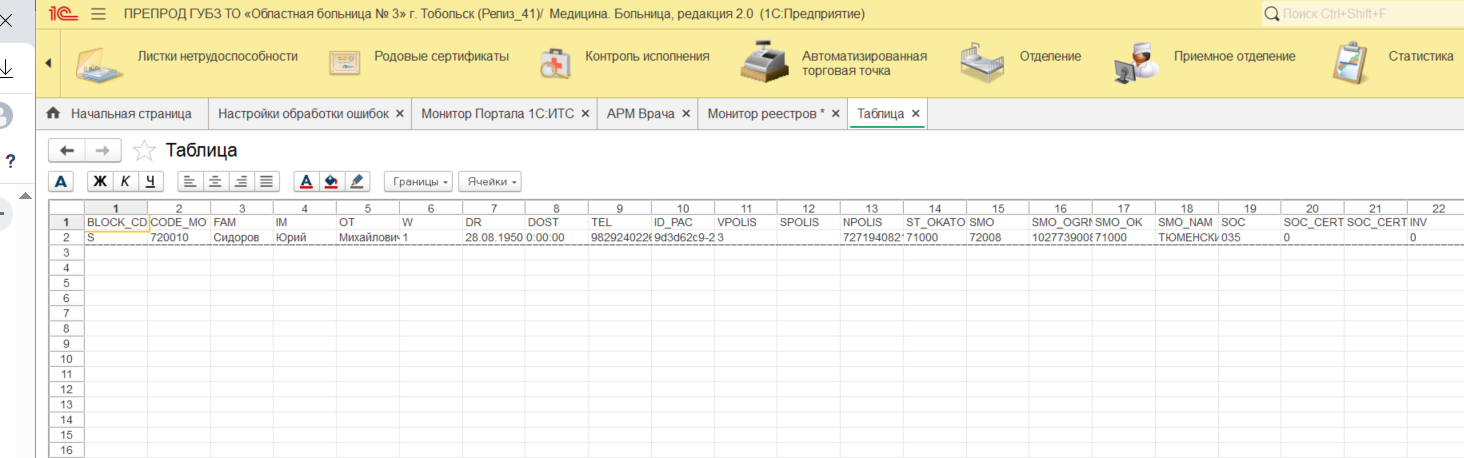
Task: Open the Границы dropdown
Action: (418, 182)
